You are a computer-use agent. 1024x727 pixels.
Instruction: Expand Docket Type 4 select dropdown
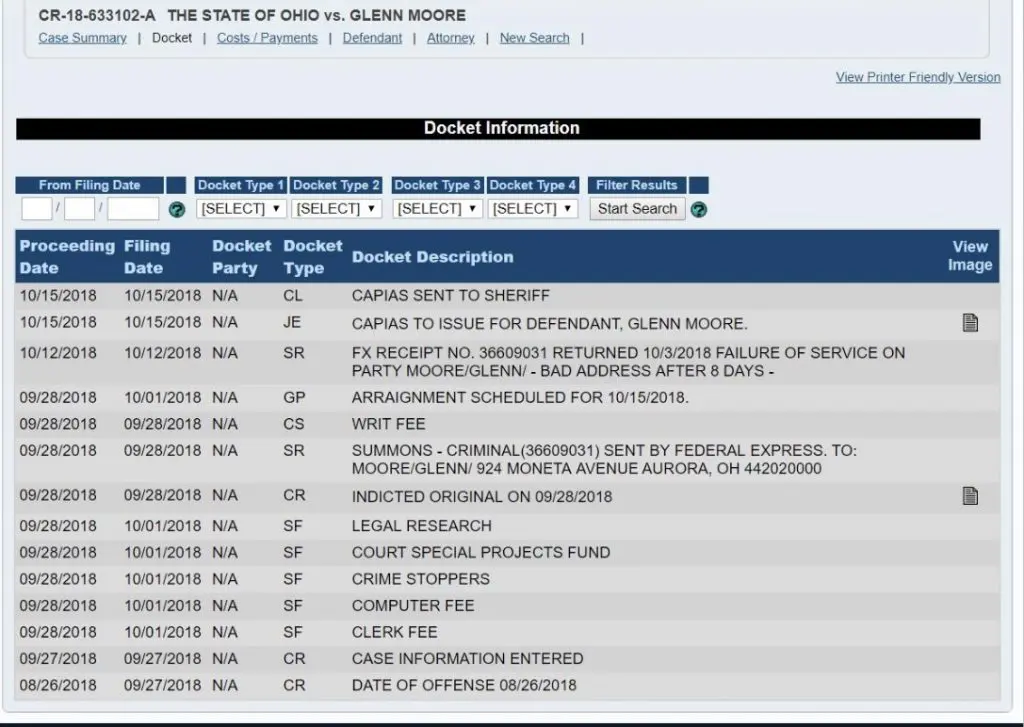click(x=534, y=209)
